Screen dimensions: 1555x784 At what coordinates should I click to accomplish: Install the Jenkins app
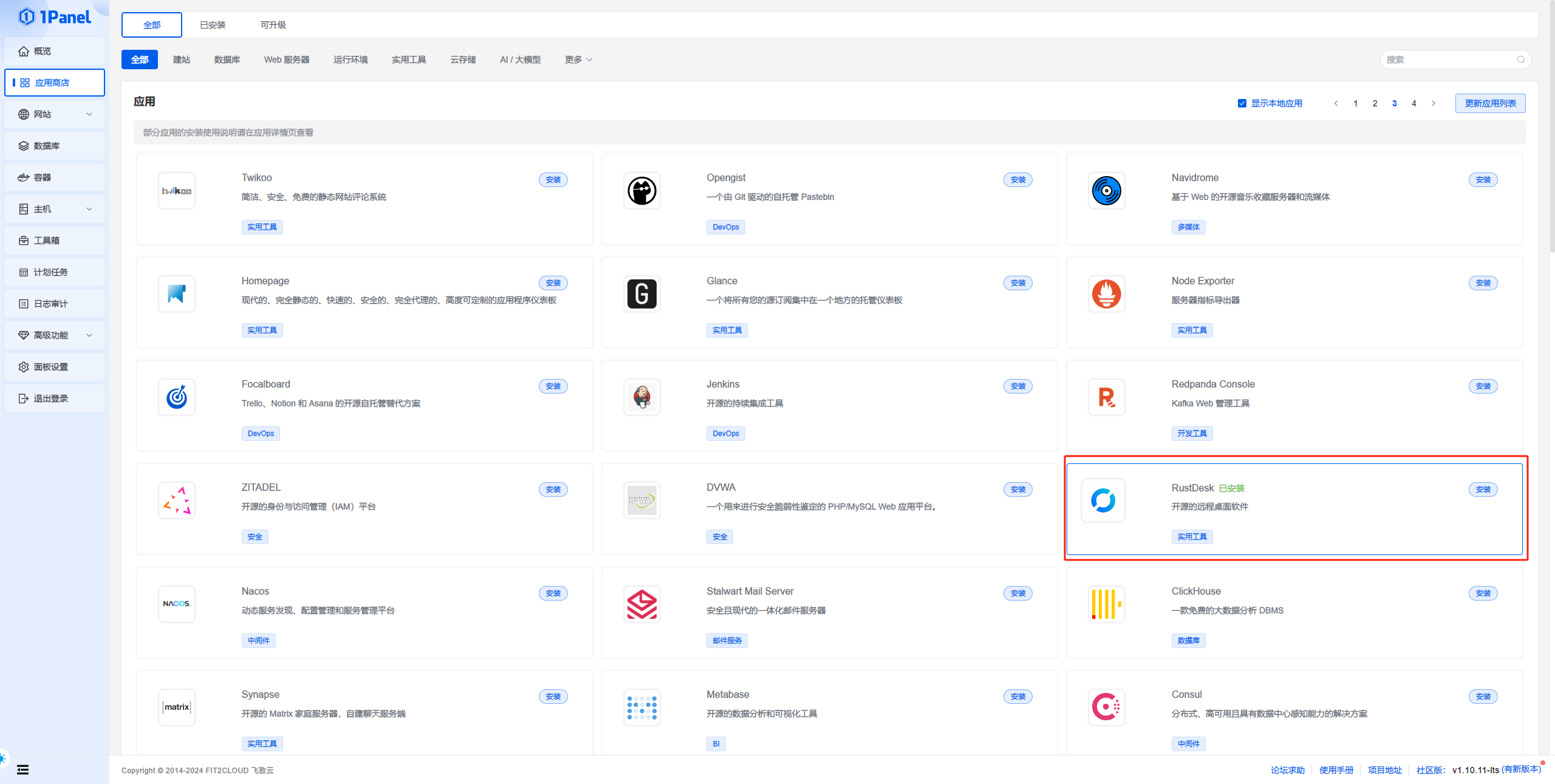[x=1018, y=386]
